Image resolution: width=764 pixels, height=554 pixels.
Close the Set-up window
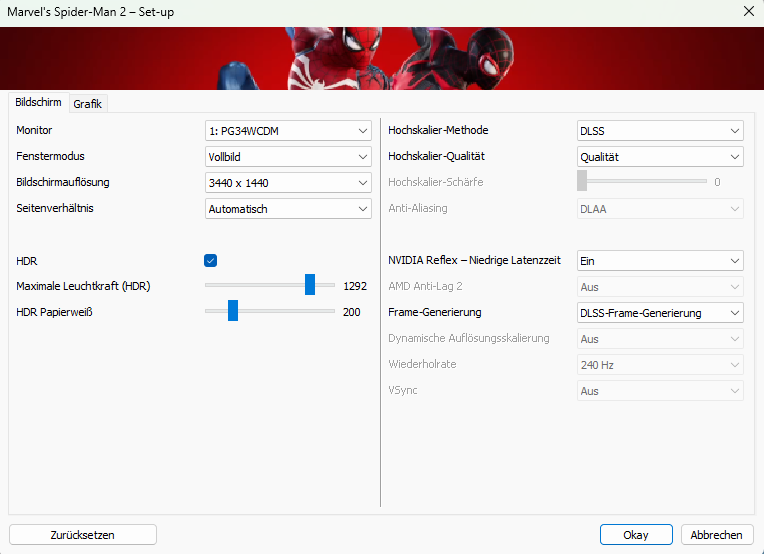click(749, 11)
